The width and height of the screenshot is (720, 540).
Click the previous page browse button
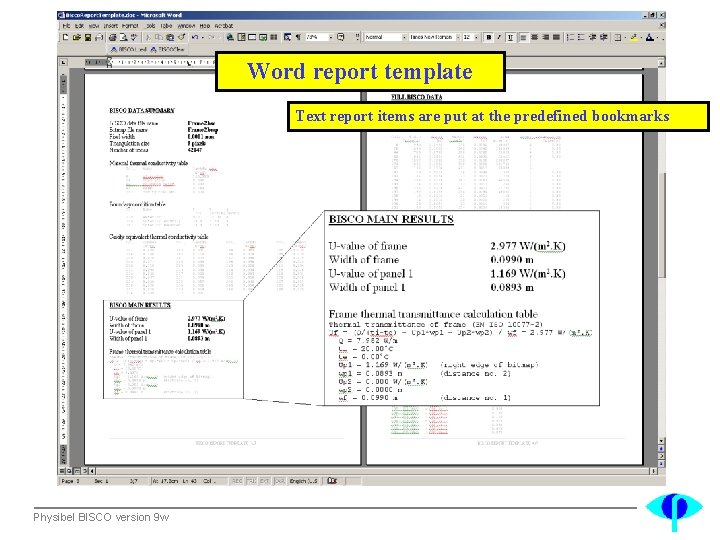[x=661, y=448]
